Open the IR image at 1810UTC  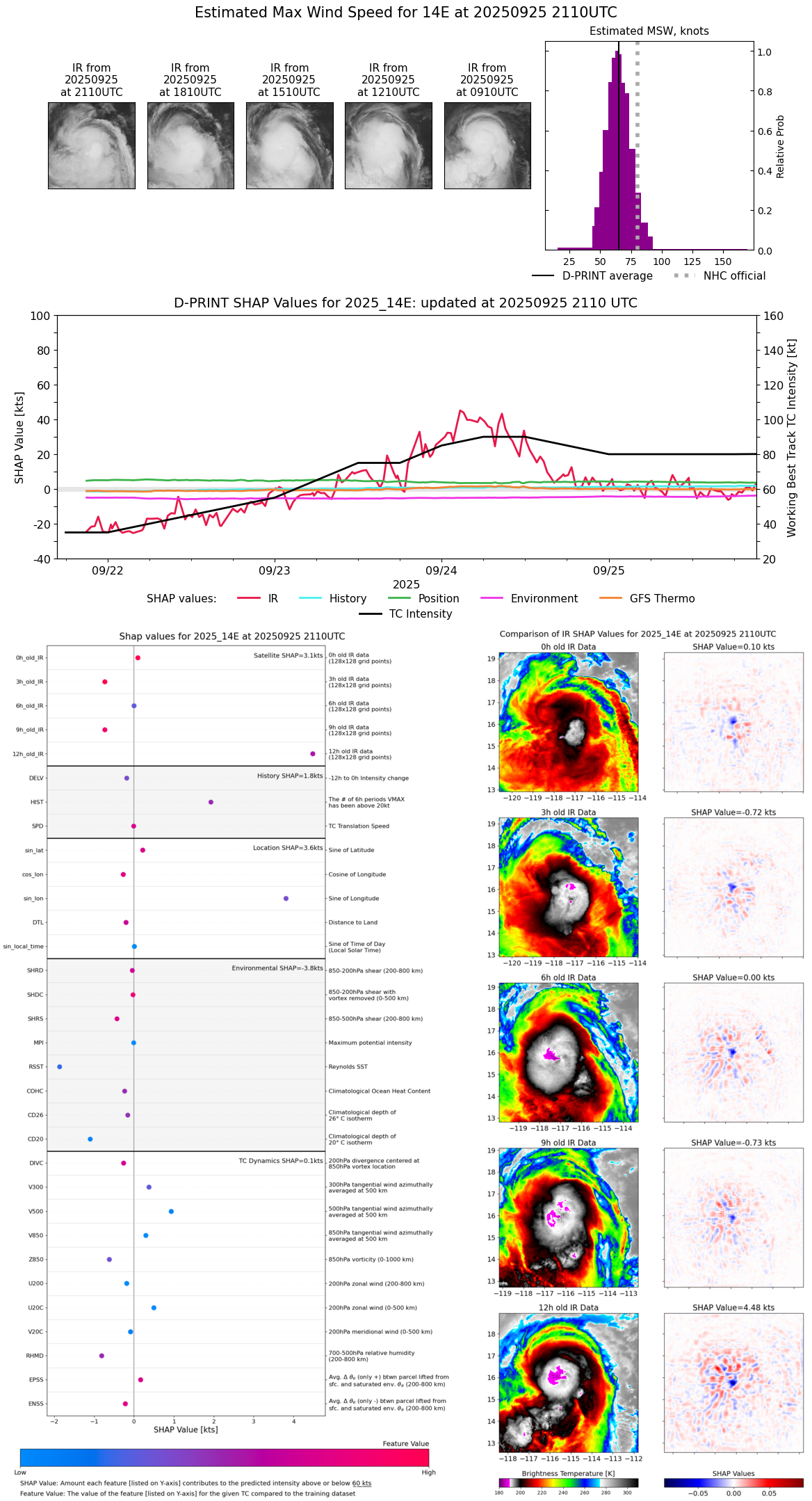click(190, 145)
